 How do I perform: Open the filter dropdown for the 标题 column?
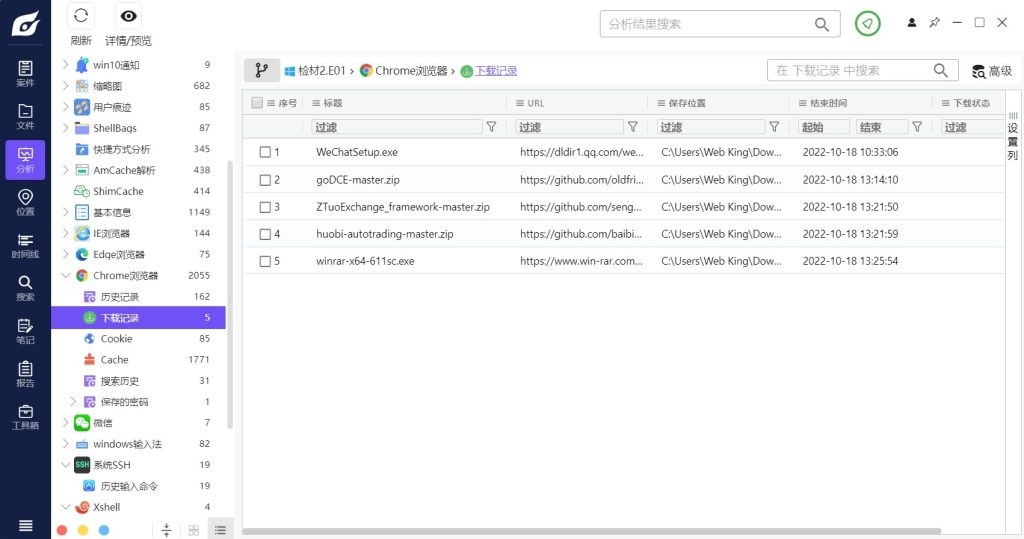click(491, 127)
